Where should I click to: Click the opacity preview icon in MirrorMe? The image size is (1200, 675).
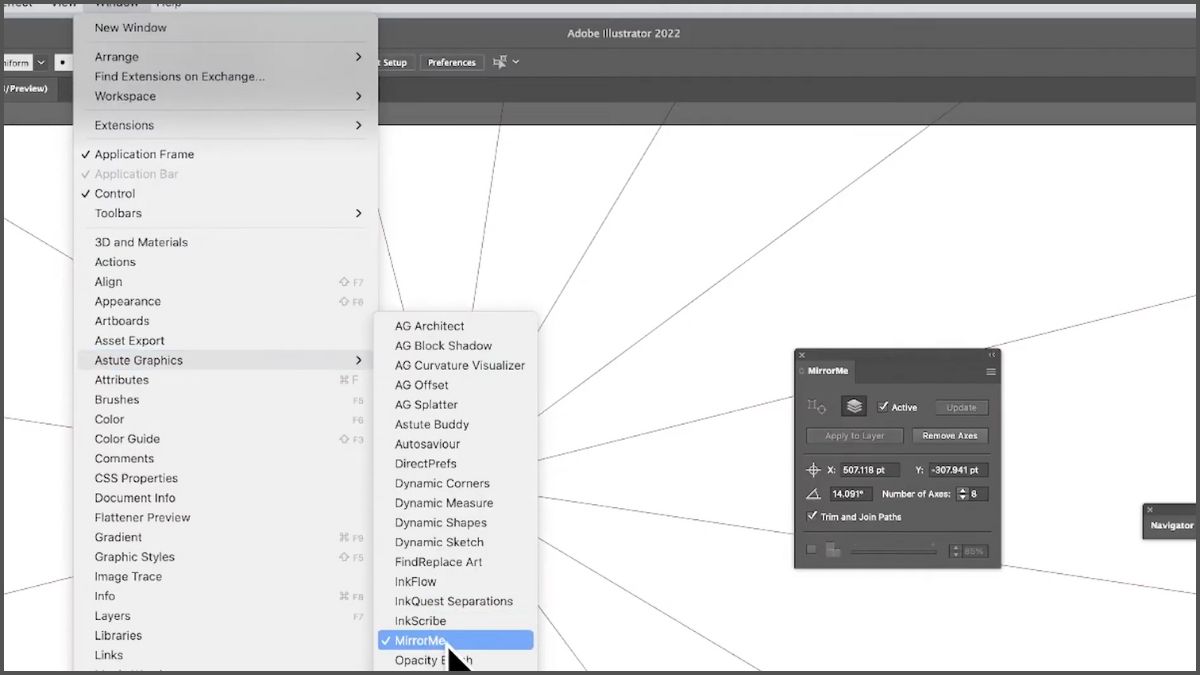click(833, 550)
